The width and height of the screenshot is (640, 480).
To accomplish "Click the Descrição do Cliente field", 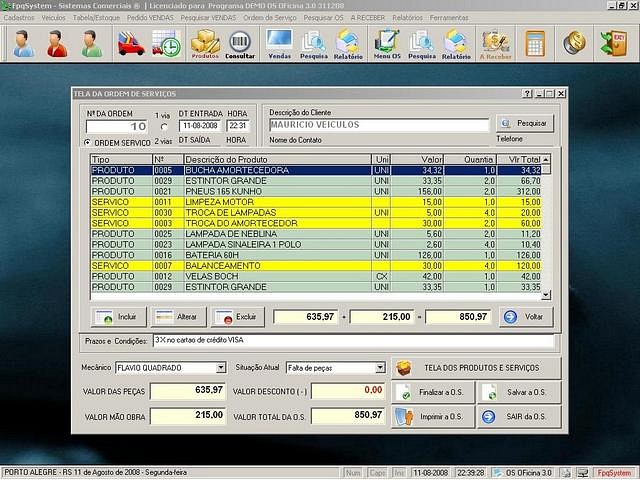I will pyautogui.click(x=379, y=125).
